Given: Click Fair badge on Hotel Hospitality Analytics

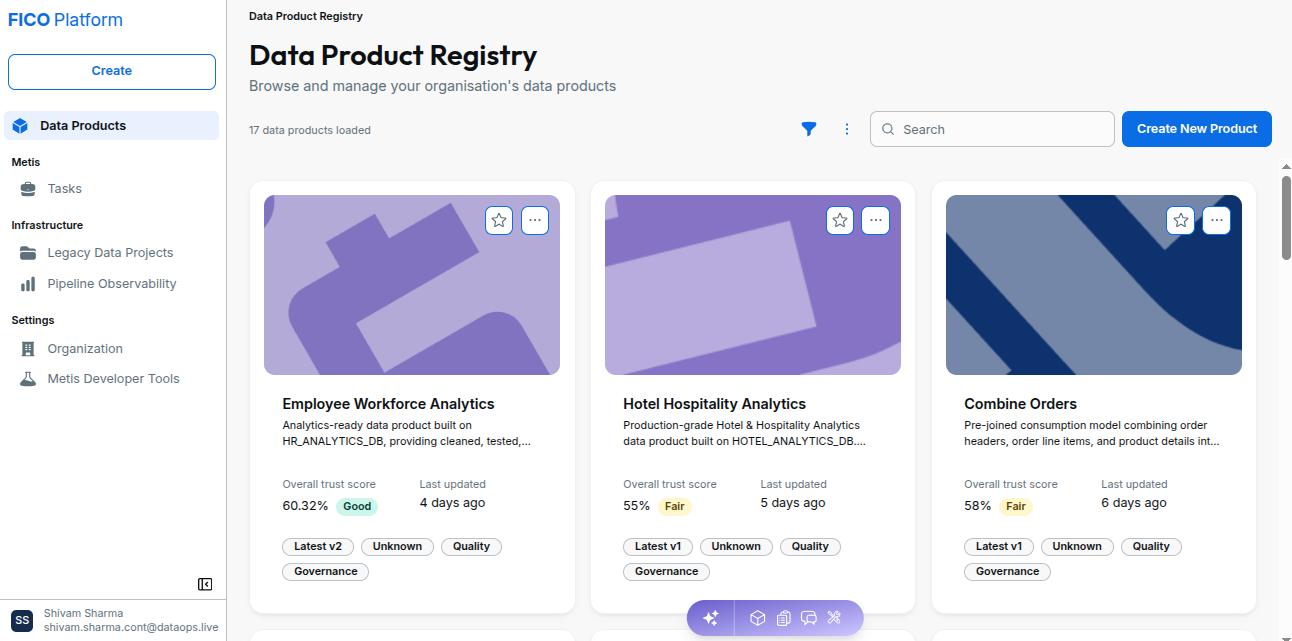Looking at the screenshot, I should coord(675,506).
